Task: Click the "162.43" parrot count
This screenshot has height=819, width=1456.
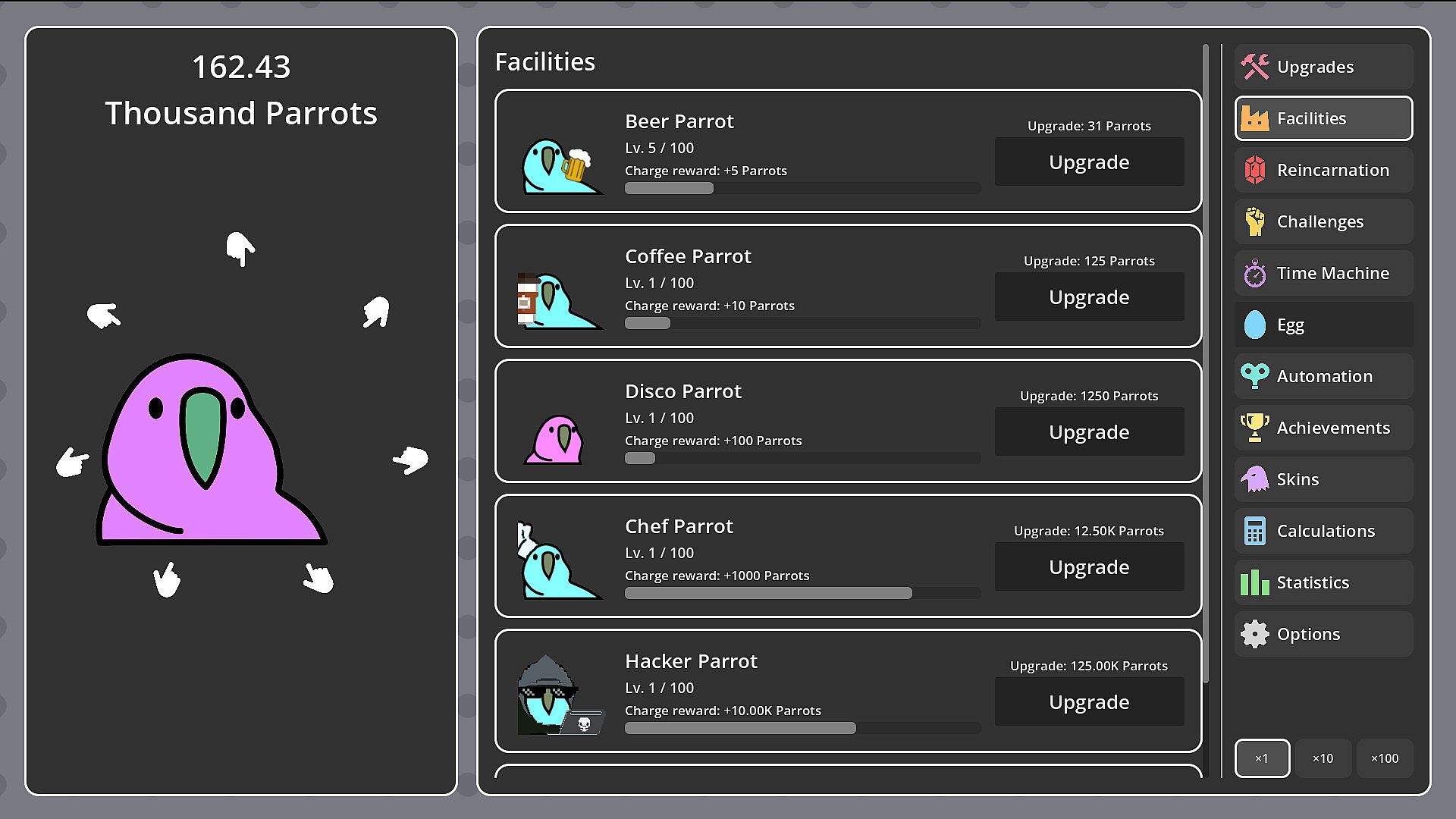Action: point(241,67)
